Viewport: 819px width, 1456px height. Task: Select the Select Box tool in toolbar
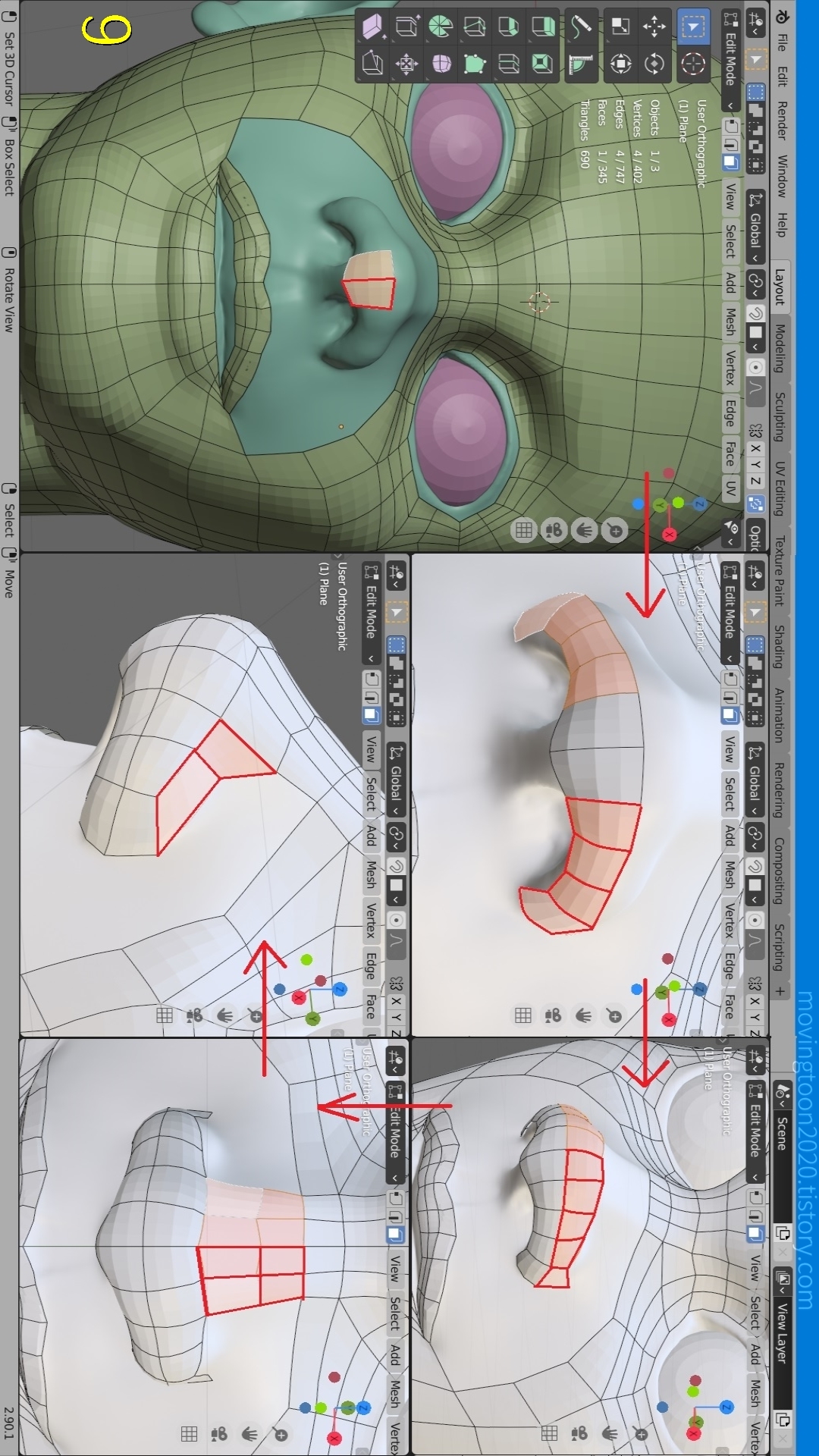pyautogui.click(x=692, y=27)
